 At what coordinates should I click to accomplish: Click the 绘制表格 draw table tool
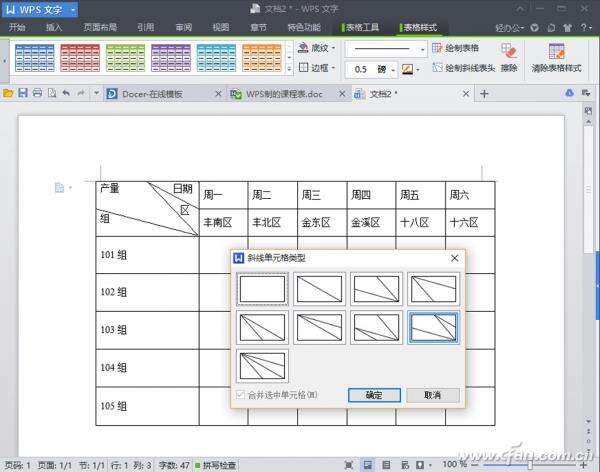click(455, 48)
